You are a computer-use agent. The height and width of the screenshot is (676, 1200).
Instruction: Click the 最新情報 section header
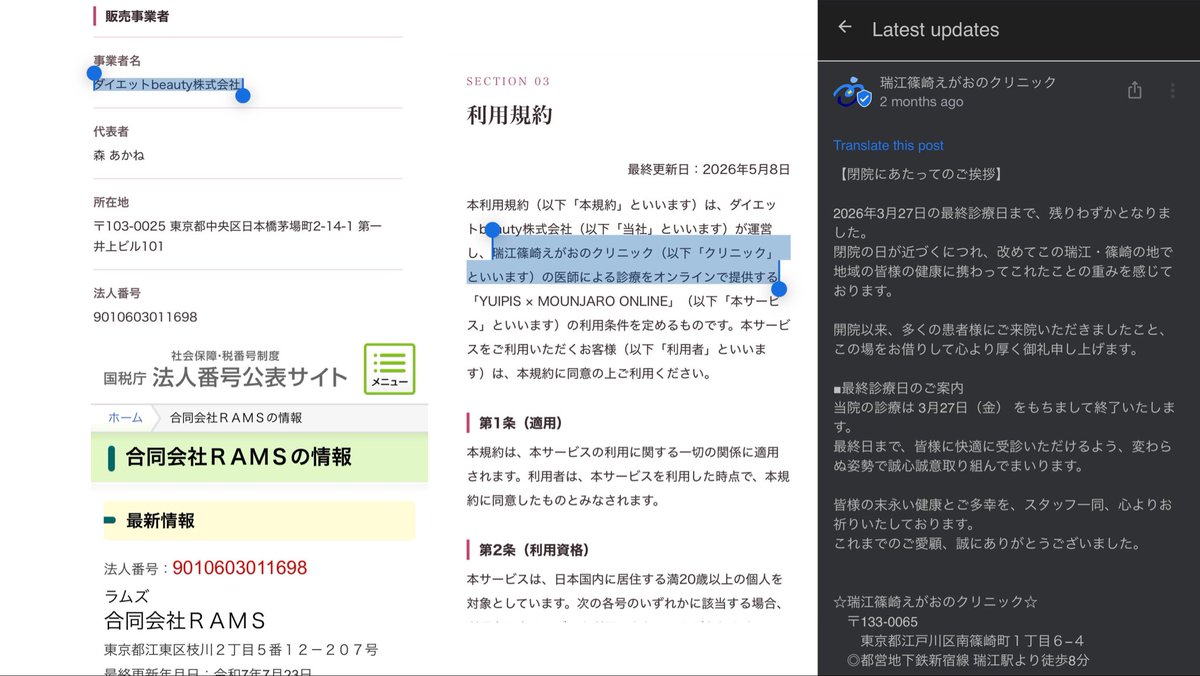[160, 521]
